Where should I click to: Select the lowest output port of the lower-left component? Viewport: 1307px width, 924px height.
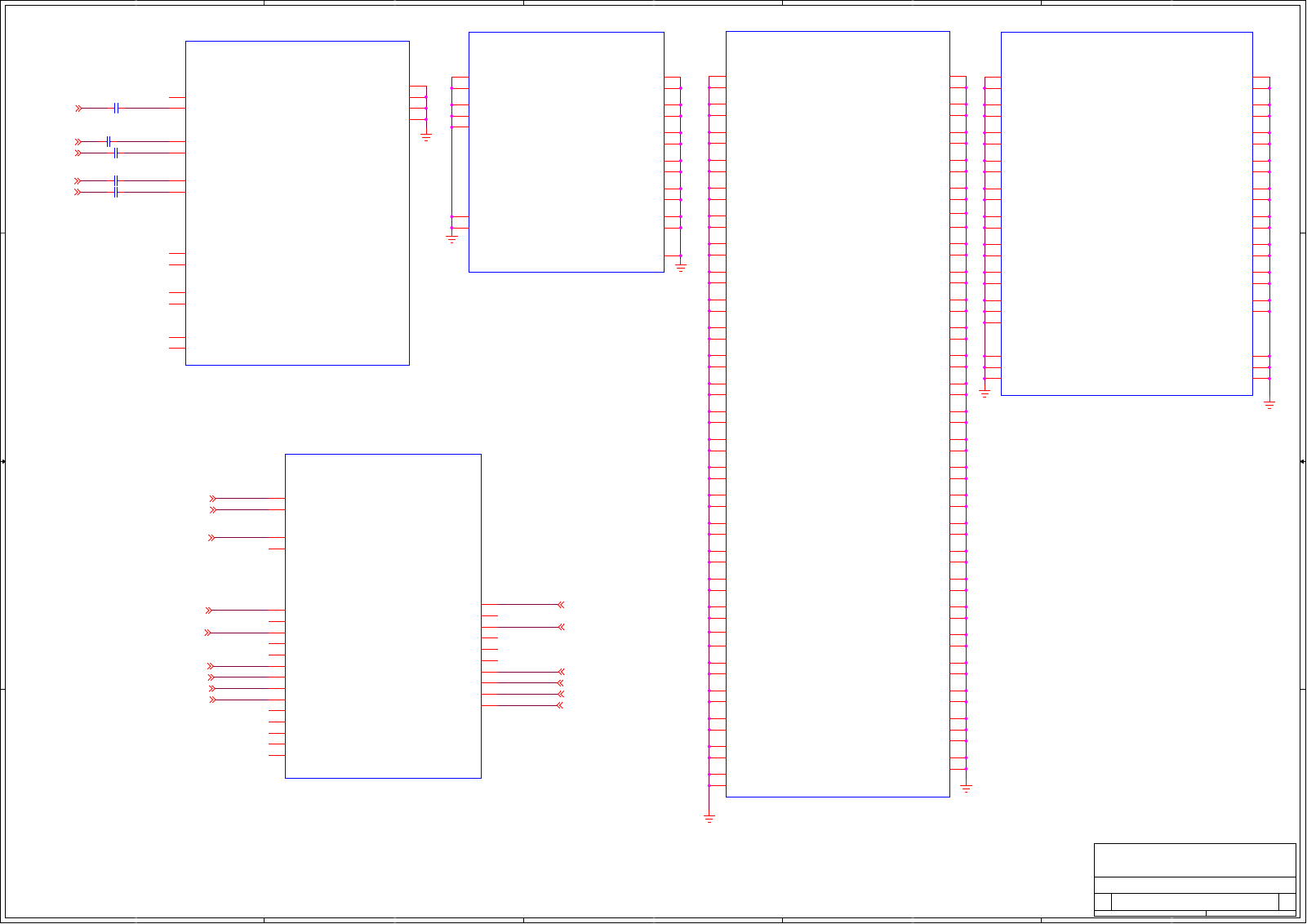point(560,705)
